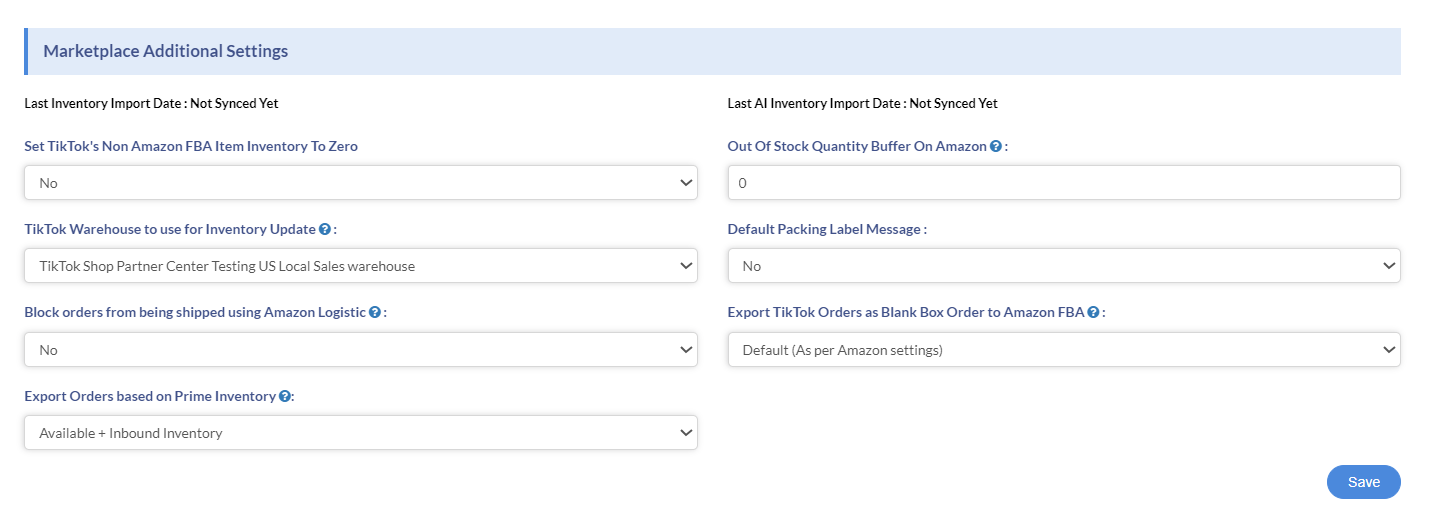Screen dimensions: 1429x527
Task: Click the Export Orders based on Prime Inventory label
Action: [150, 396]
